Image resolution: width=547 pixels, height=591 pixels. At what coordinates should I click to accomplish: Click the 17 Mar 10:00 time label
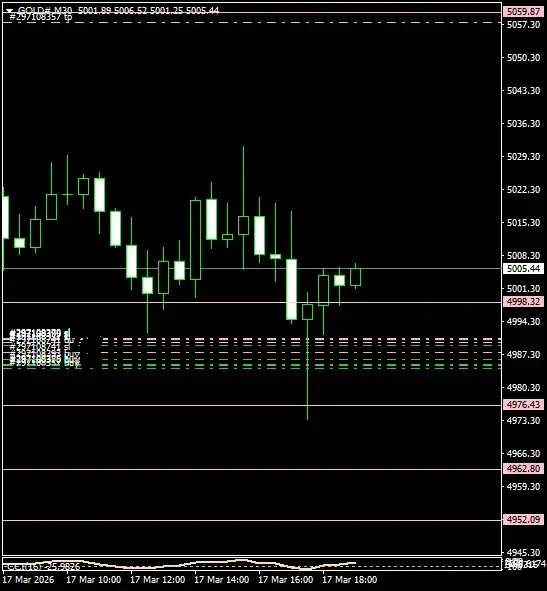pos(93,579)
